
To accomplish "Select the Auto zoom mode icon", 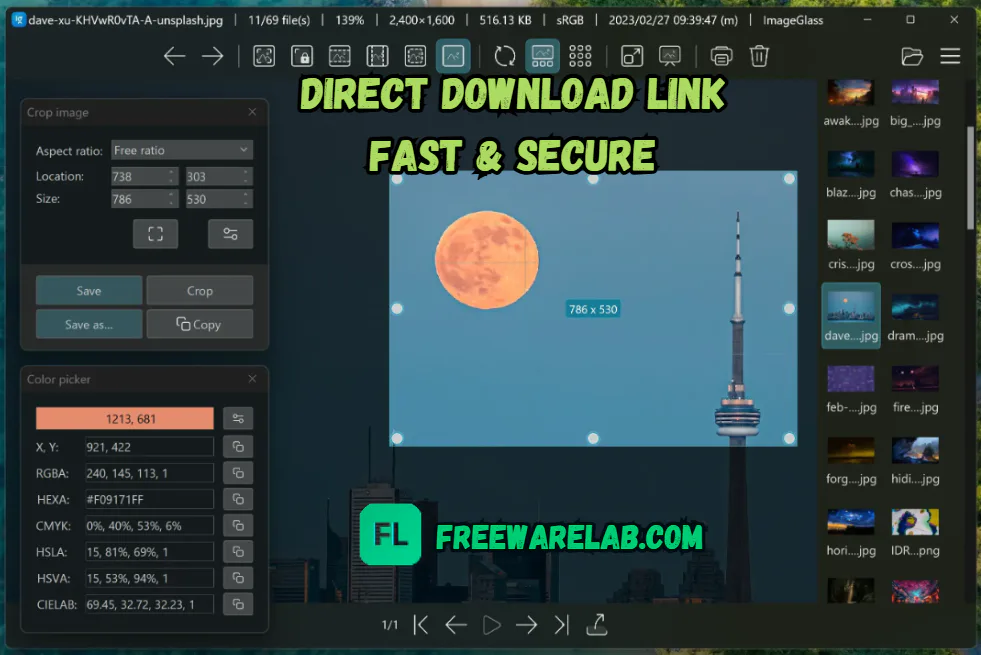I will [x=264, y=56].
